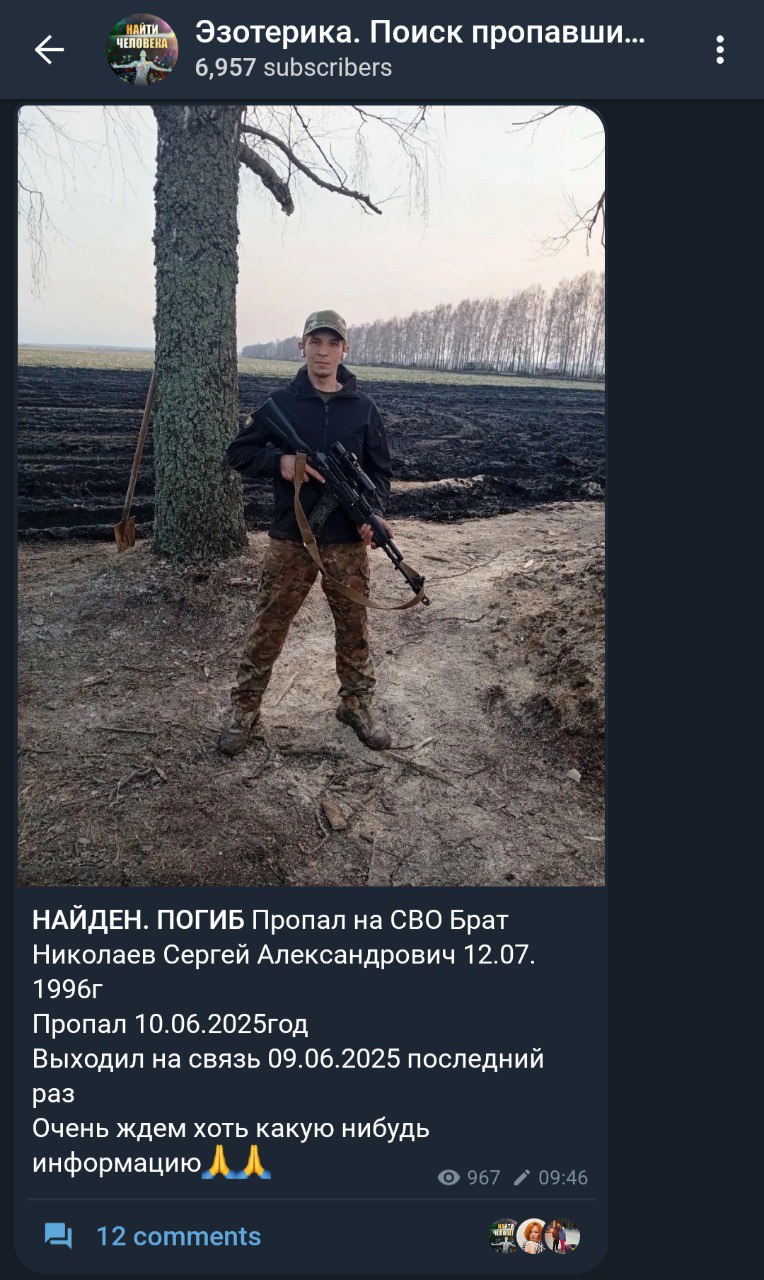Image resolution: width=764 pixels, height=1280 pixels.
Task: Go back using the left arrow
Action: click(x=49, y=50)
